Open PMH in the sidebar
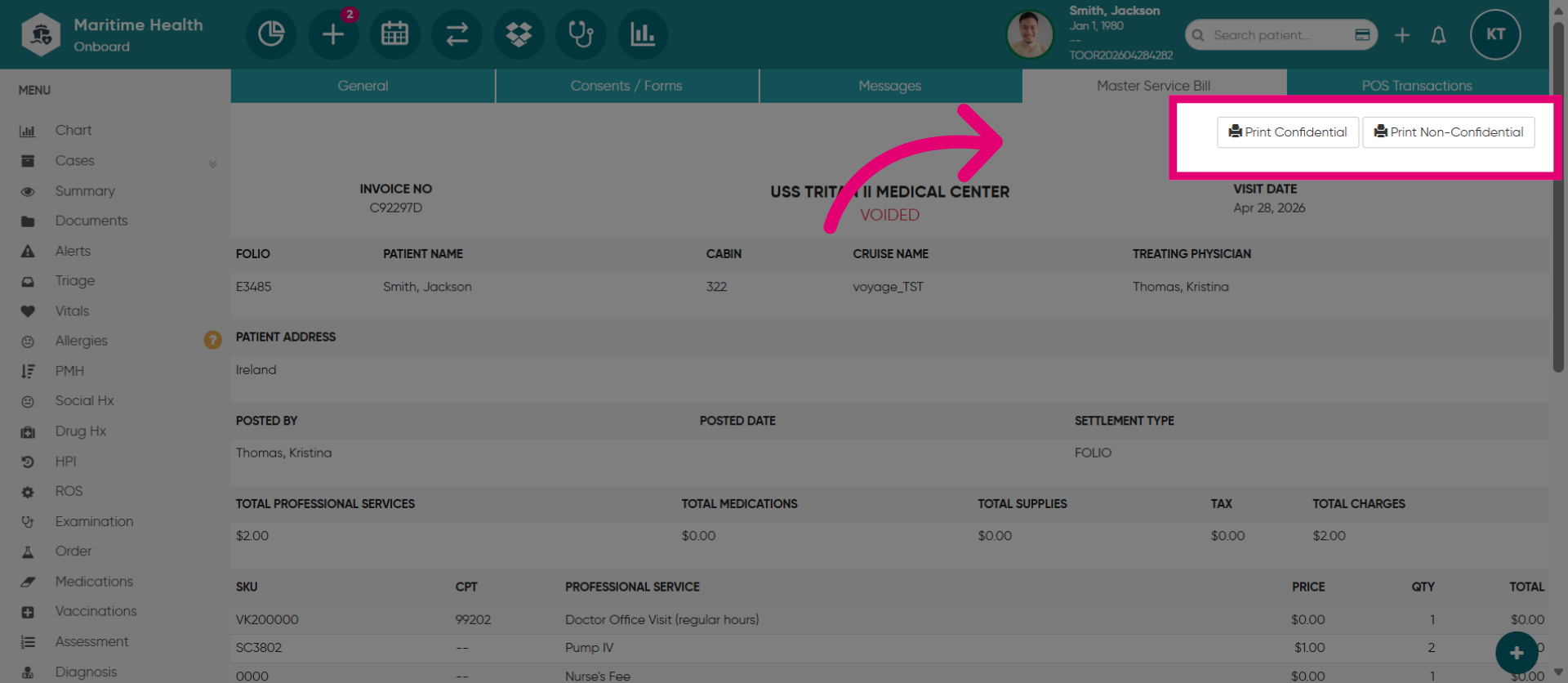 (69, 371)
